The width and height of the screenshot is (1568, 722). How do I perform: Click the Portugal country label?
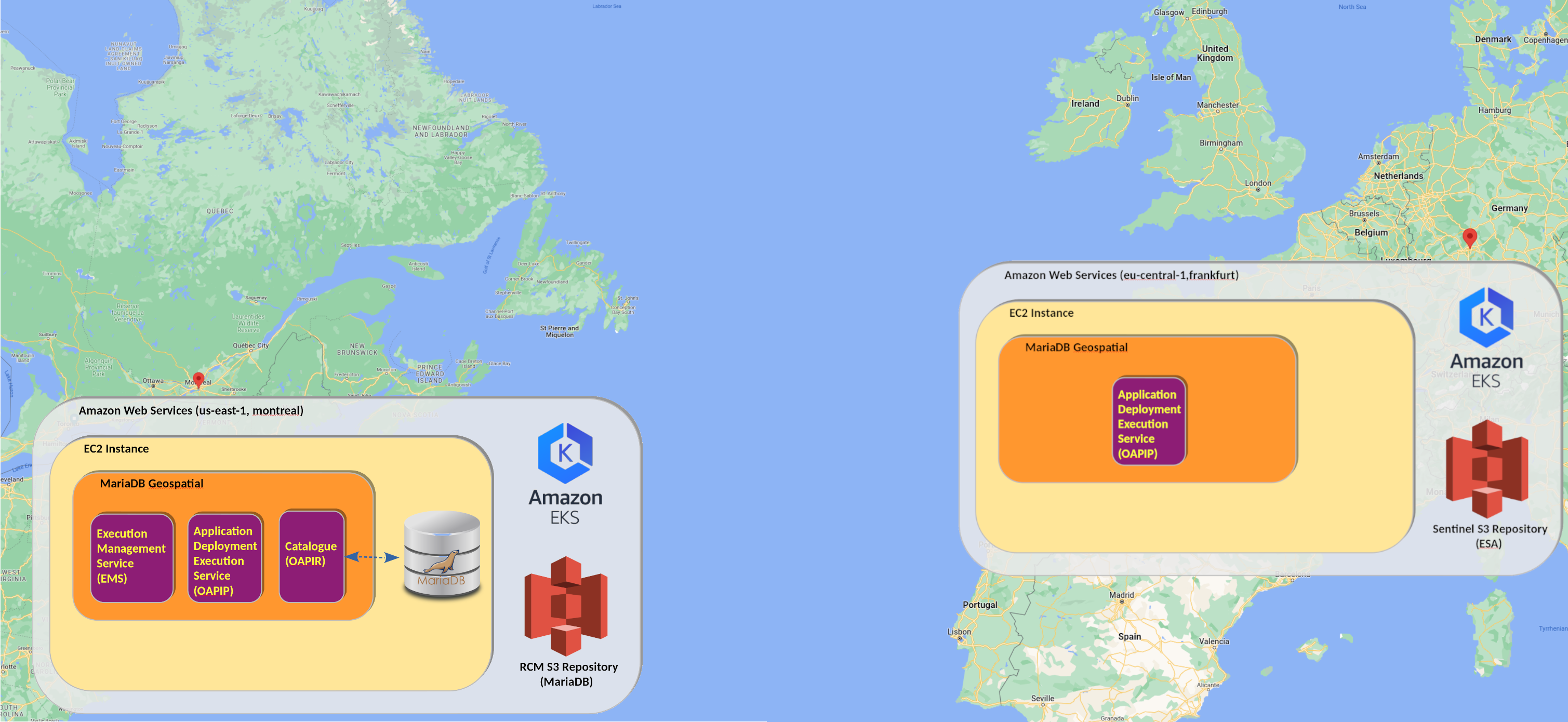click(x=979, y=605)
